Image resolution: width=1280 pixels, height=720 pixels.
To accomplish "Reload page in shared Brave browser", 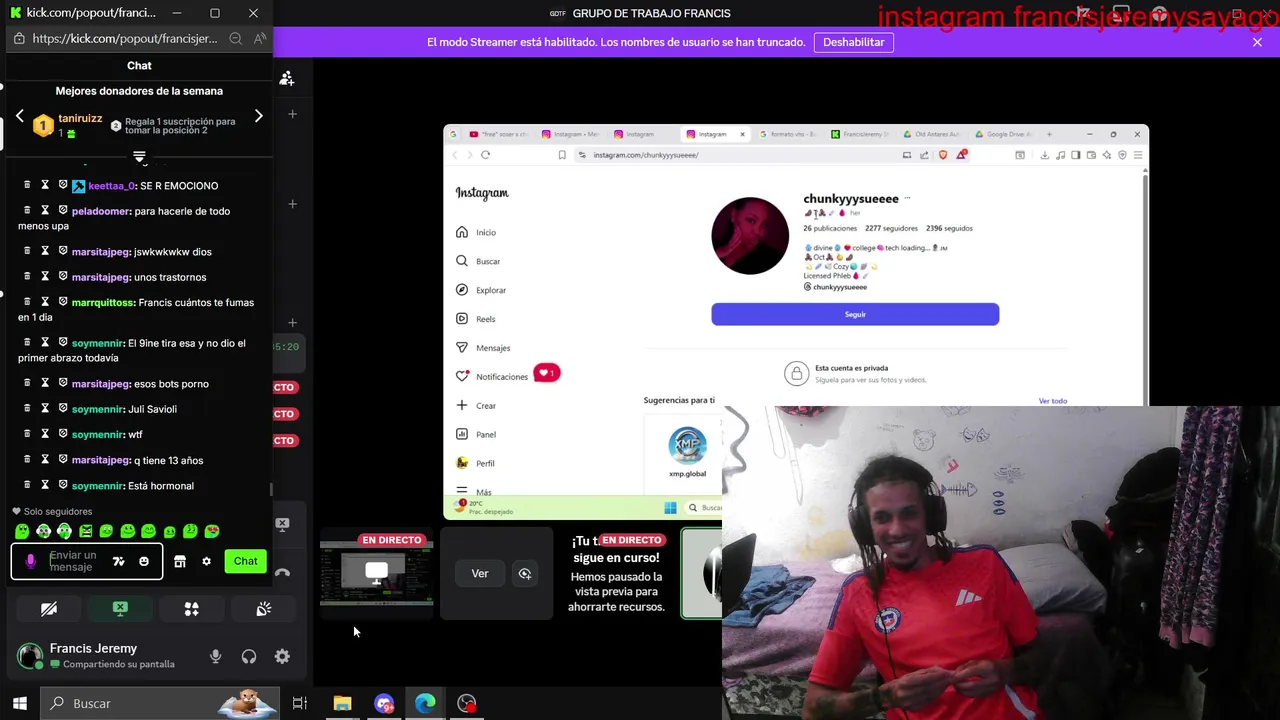I will click(485, 155).
